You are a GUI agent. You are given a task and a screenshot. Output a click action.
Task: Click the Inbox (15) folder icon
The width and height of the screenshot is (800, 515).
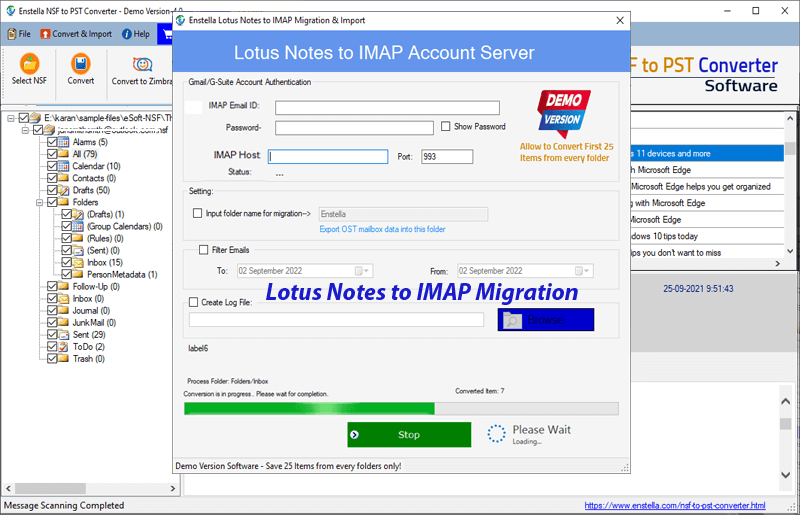(78, 262)
